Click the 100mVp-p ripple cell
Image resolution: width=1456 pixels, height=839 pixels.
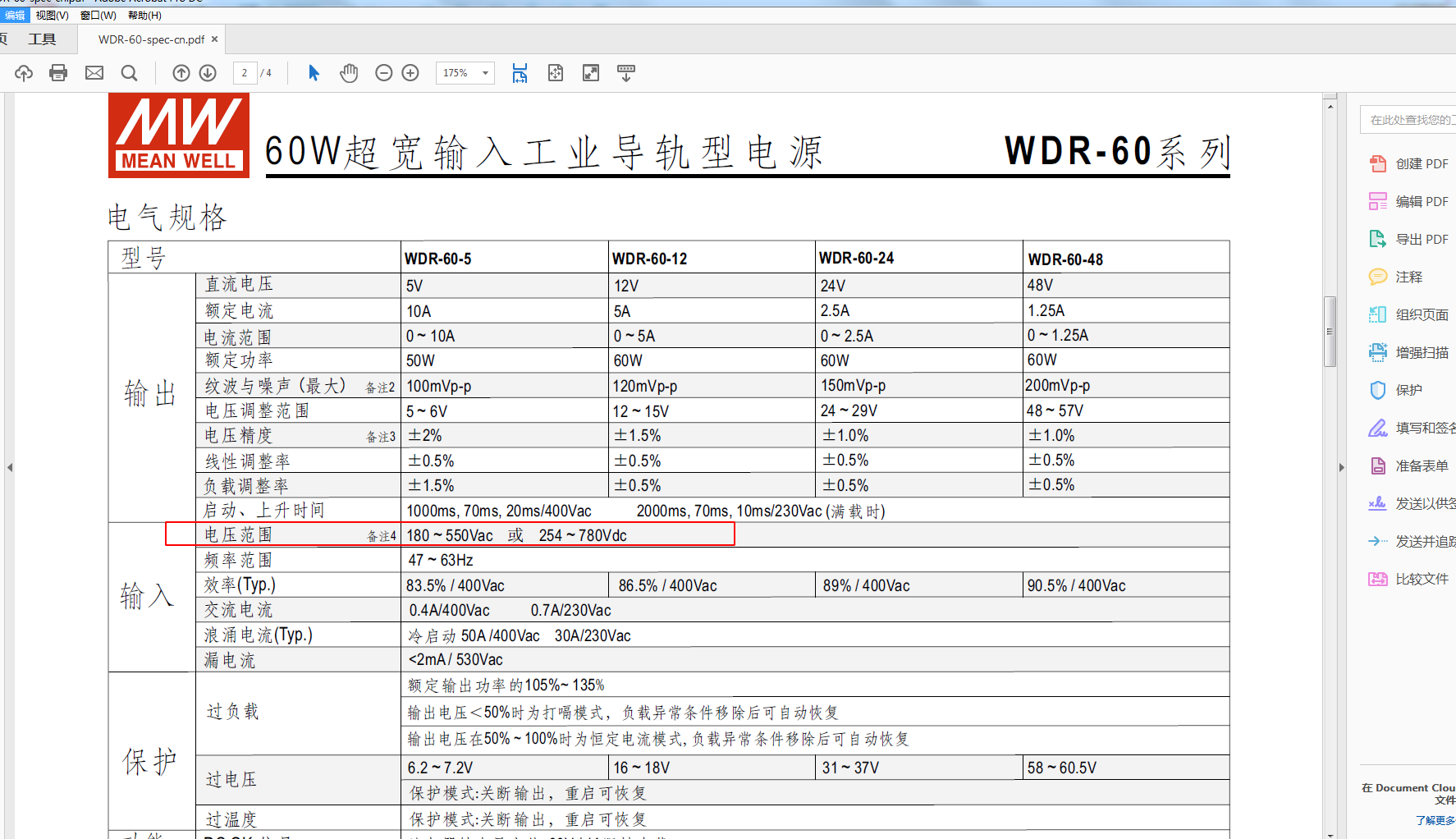click(439, 386)
